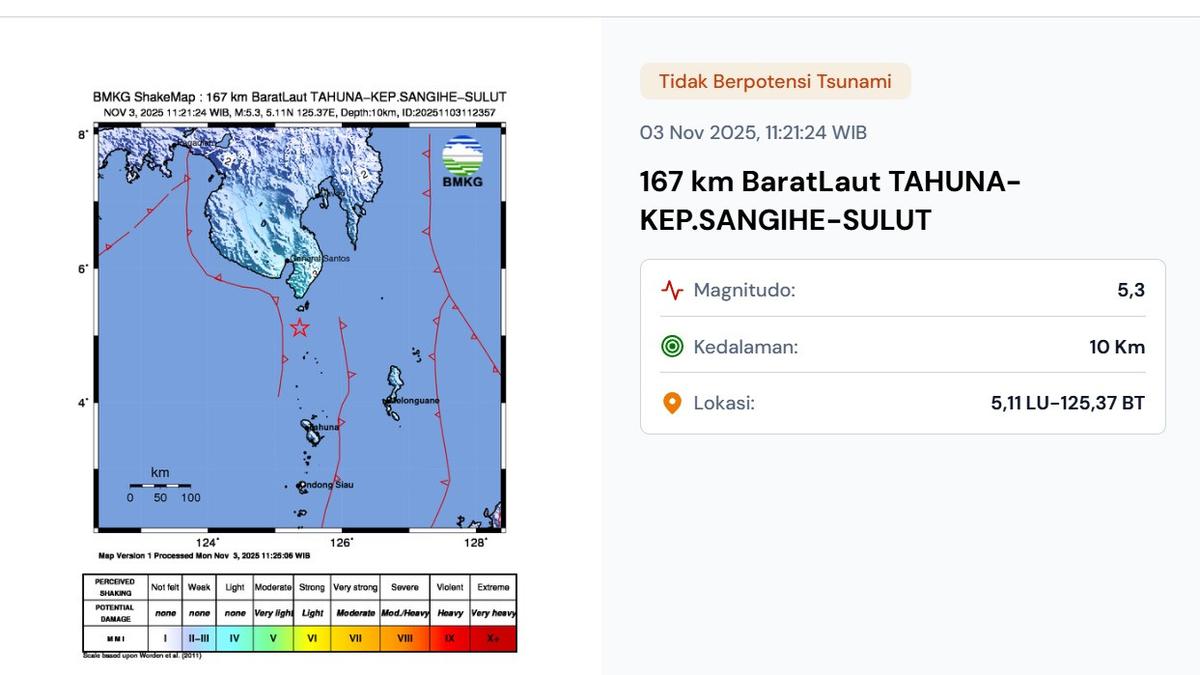
Task: Click the Magnitudo pulse icon
Action: [x=672, y=291]
